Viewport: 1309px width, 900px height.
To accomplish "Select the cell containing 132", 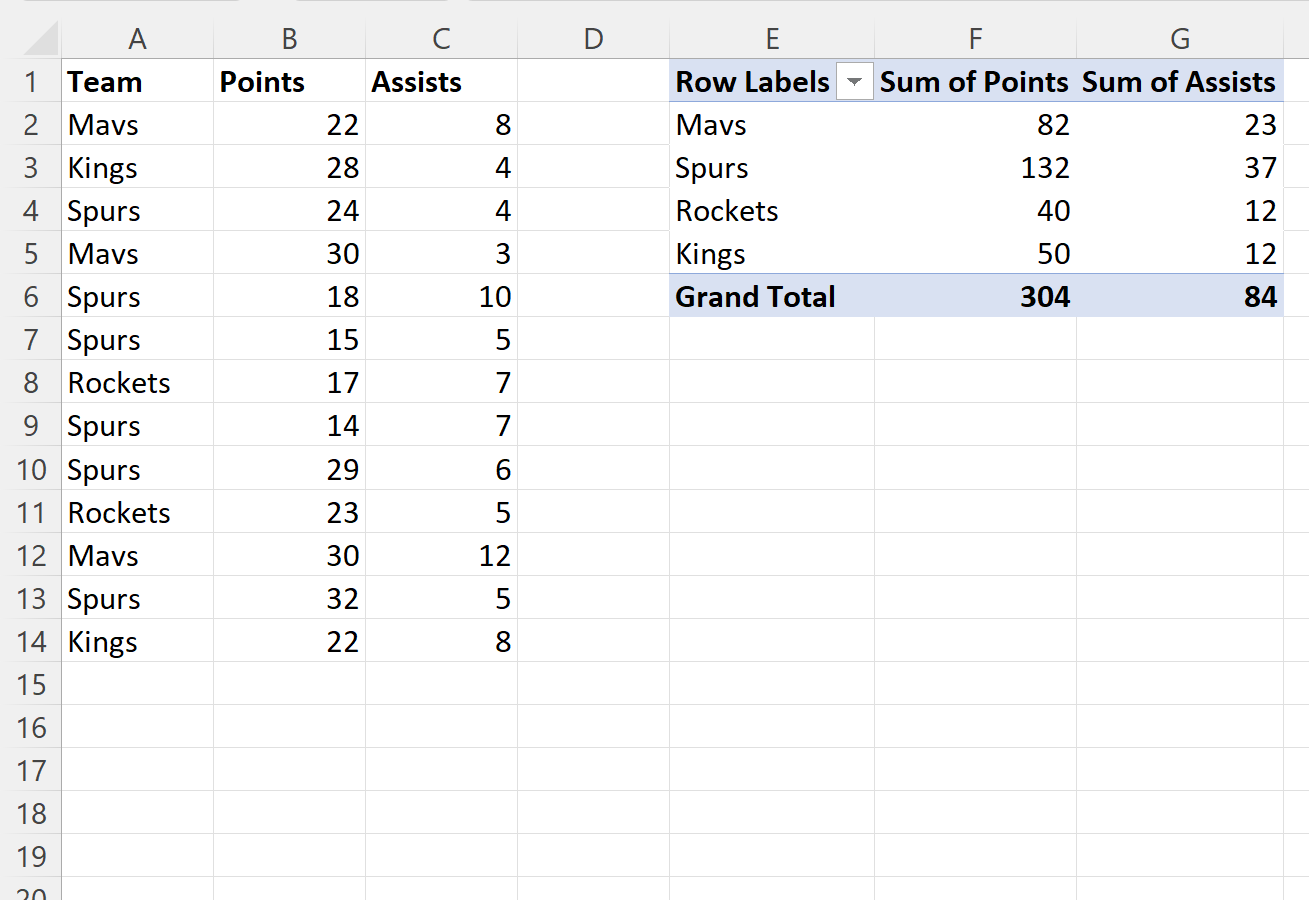I will [1045, 167].
